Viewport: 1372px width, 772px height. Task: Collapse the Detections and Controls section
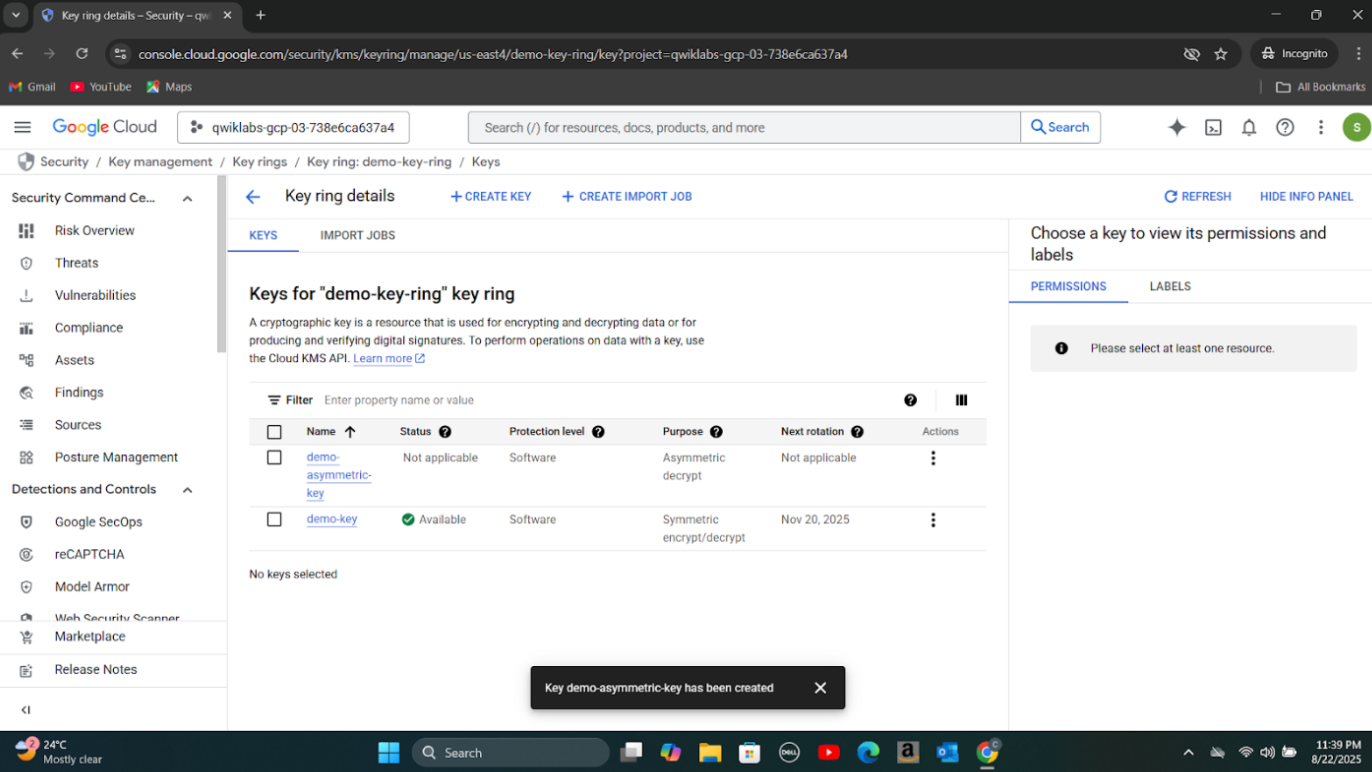click(x=187, y=490)
